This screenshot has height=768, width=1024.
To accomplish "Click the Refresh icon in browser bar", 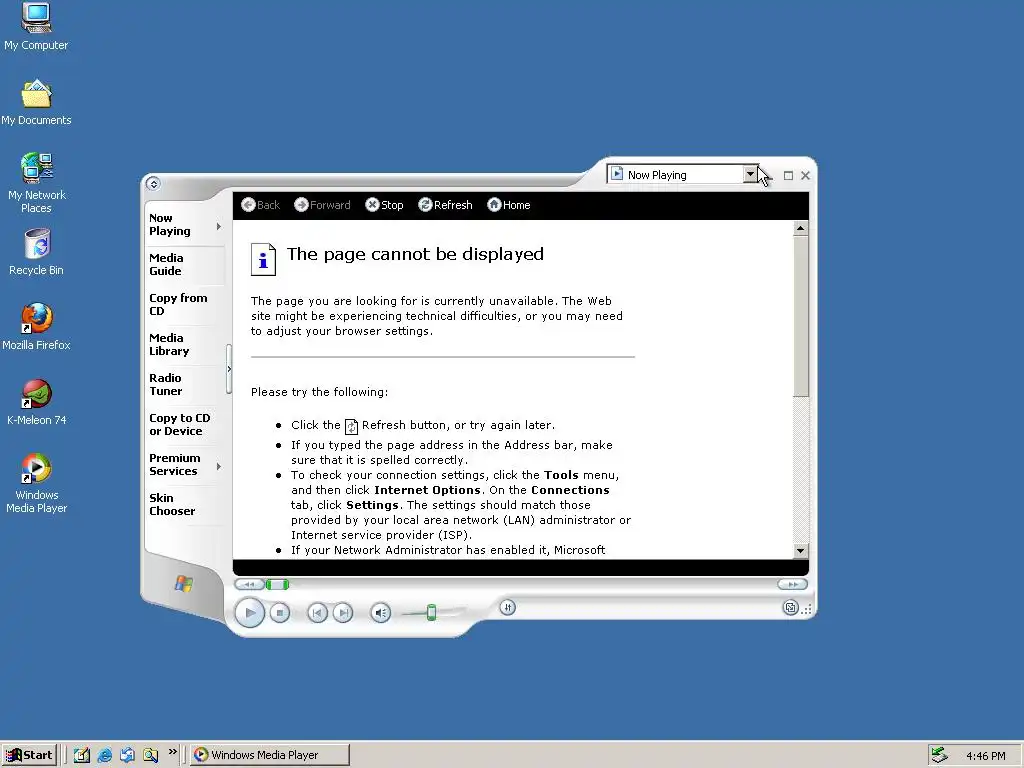I will (425, 205).
